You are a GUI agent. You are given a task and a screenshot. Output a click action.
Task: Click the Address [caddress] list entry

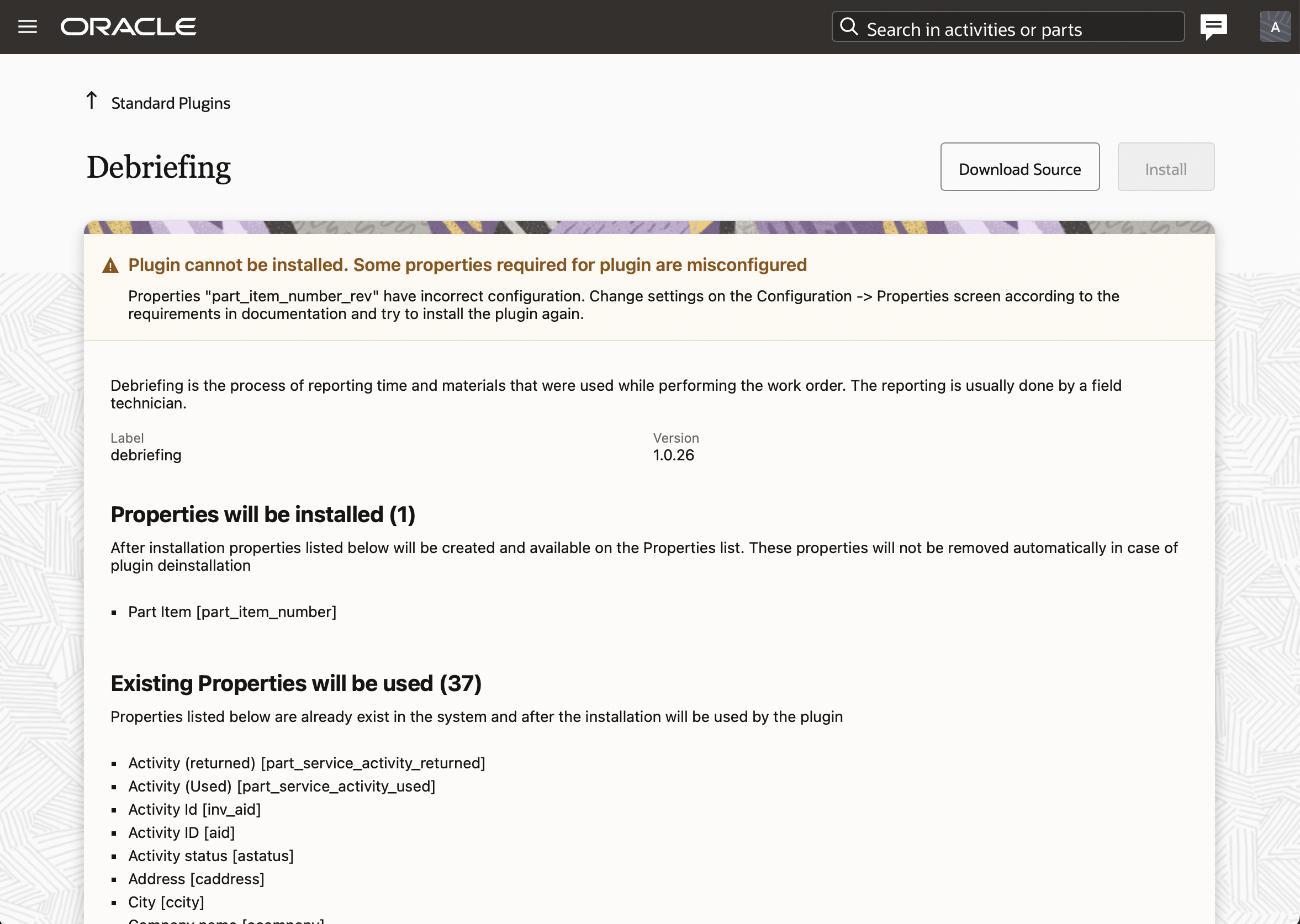(196, 879)
